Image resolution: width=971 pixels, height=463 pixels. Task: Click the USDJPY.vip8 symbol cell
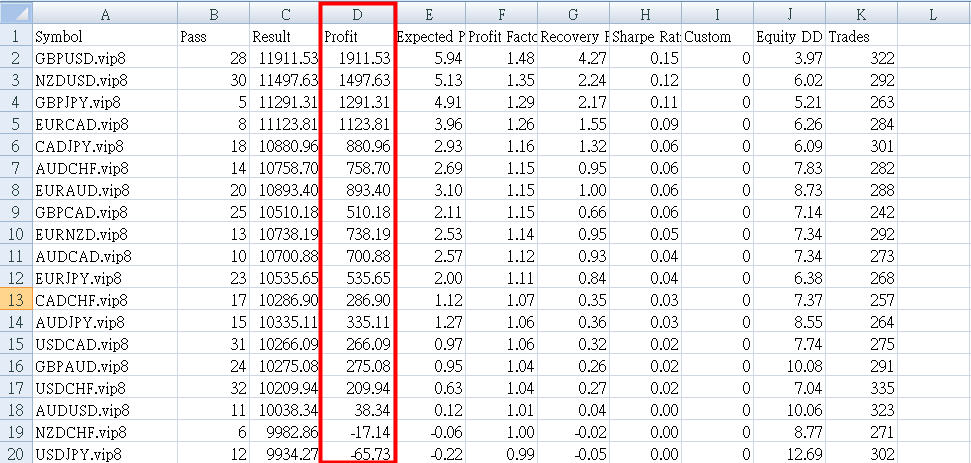tap(104, 454)
